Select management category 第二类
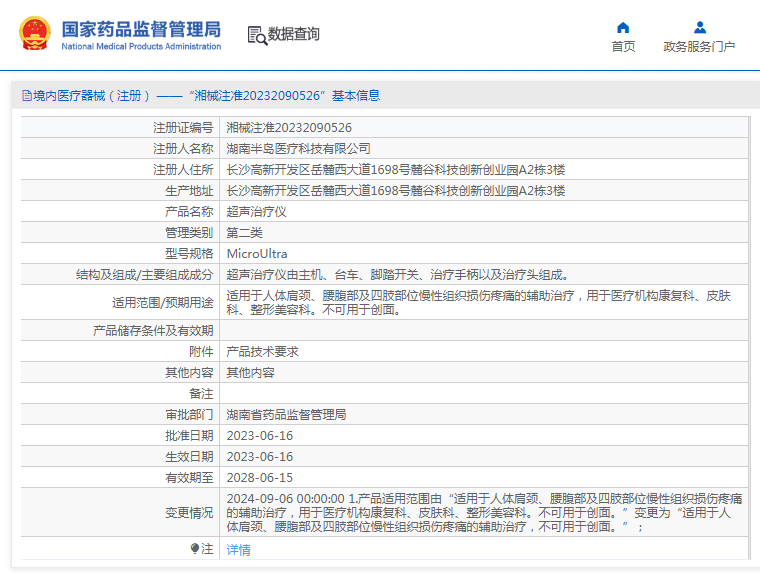The width and height of the screenshot is (760, 574). coord(244,233)
